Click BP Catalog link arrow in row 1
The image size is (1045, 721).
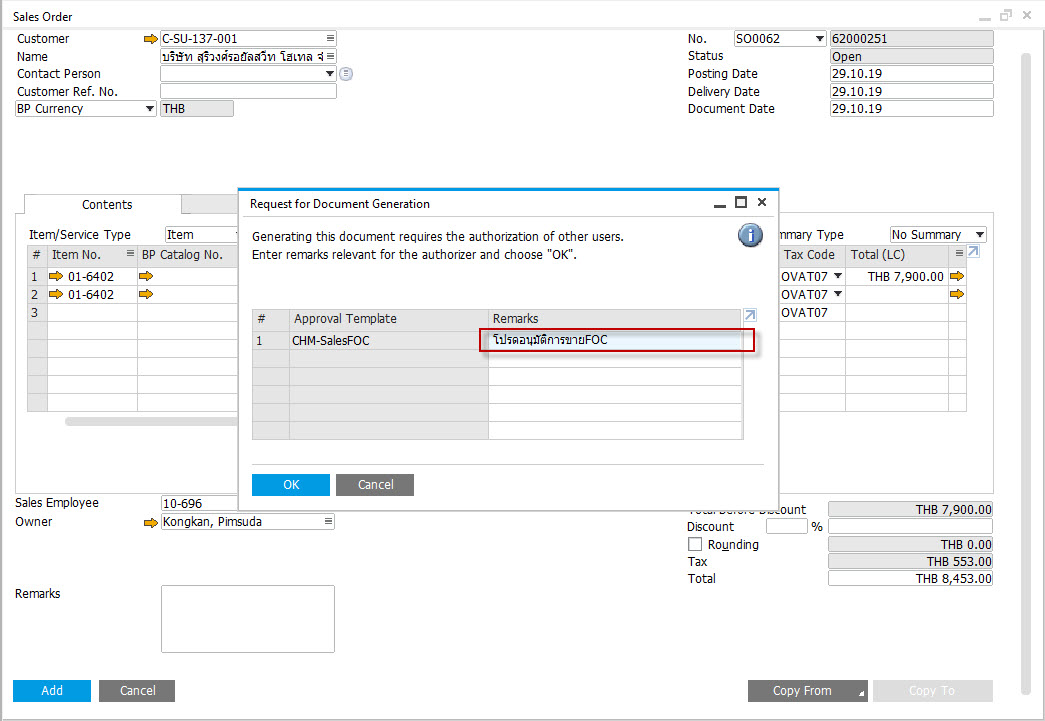tap(146, 276)
